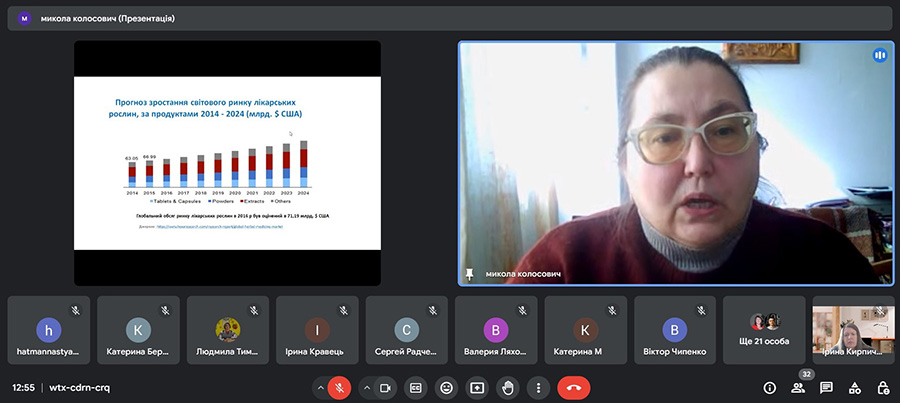Expand the microphone audio settings arrow

coord(321,387)
